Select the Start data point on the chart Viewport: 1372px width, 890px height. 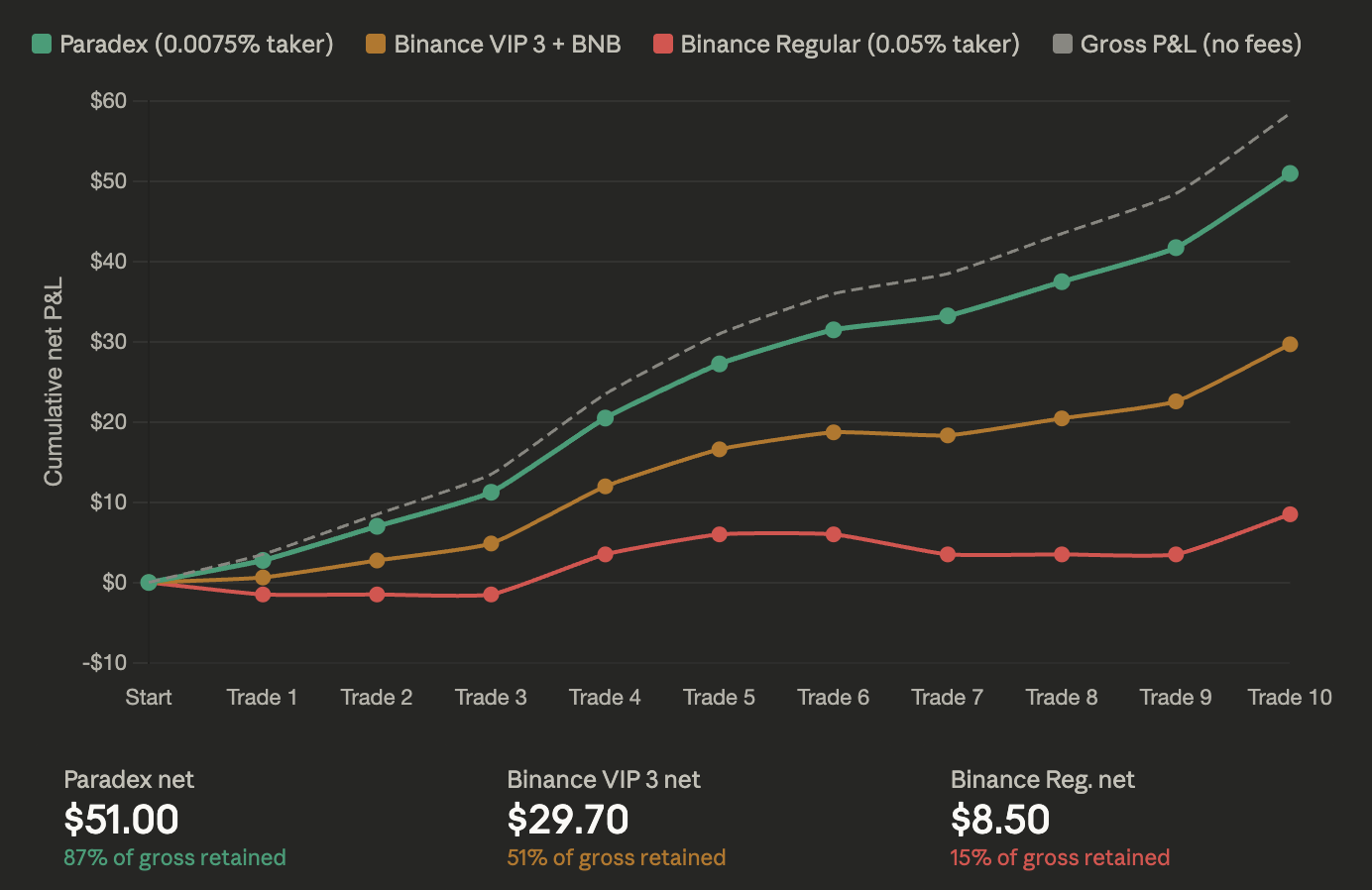[x=148, y=583]
